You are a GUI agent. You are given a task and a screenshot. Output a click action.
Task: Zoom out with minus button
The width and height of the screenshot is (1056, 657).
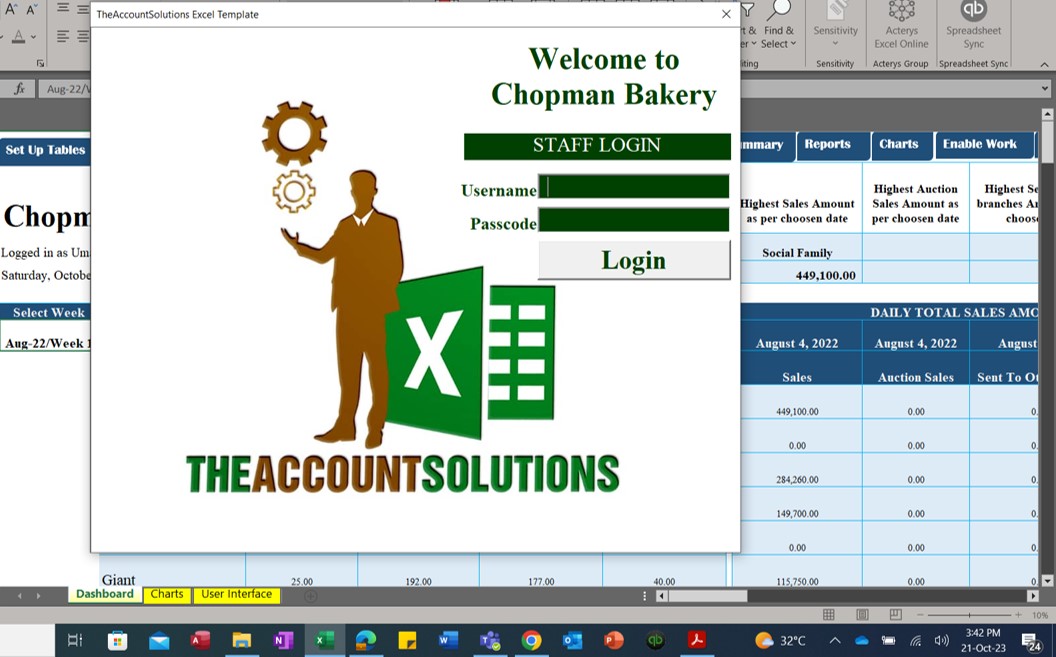click(x=920, y=615)
